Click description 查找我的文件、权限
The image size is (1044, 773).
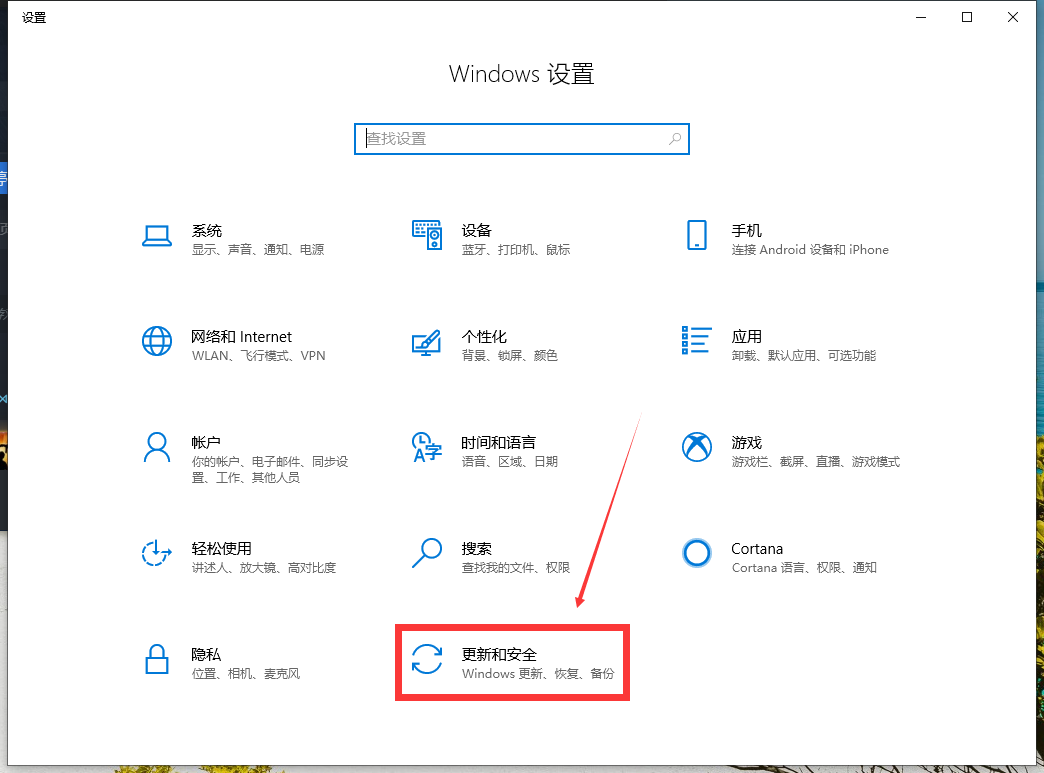(515, 567)
